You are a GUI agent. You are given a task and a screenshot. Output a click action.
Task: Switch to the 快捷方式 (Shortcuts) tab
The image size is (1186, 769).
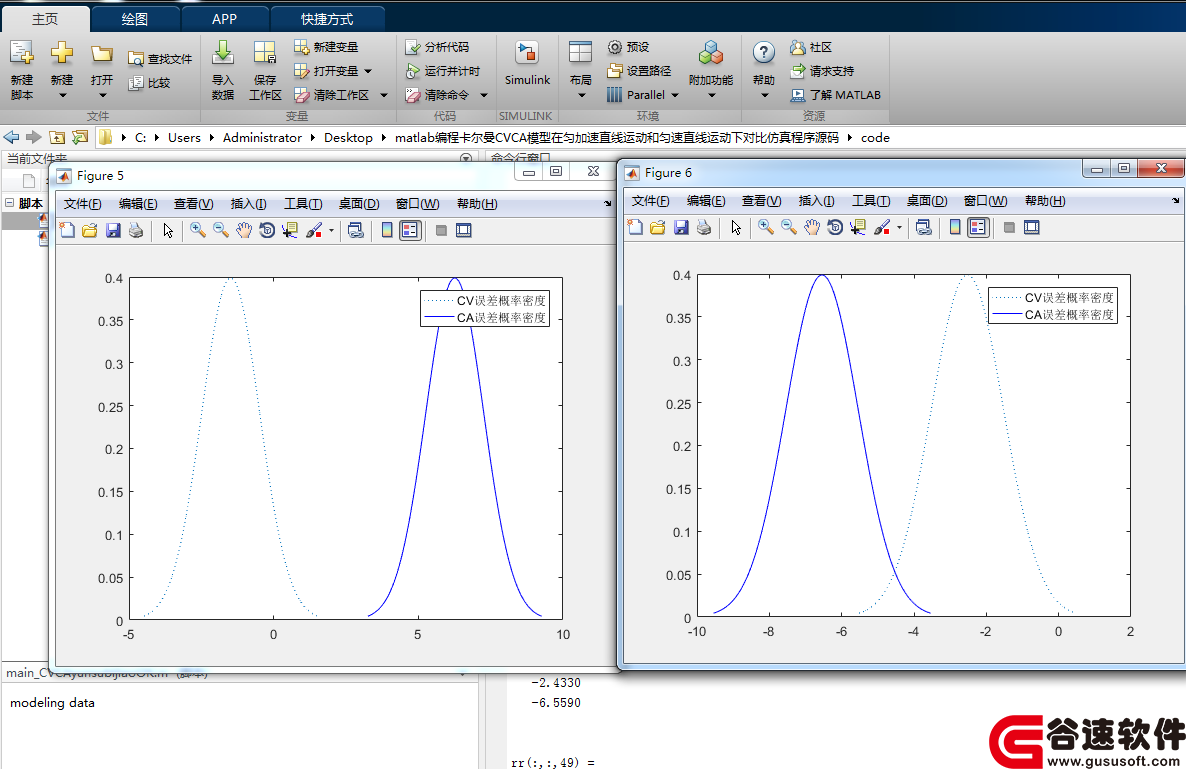pos(327,19)
